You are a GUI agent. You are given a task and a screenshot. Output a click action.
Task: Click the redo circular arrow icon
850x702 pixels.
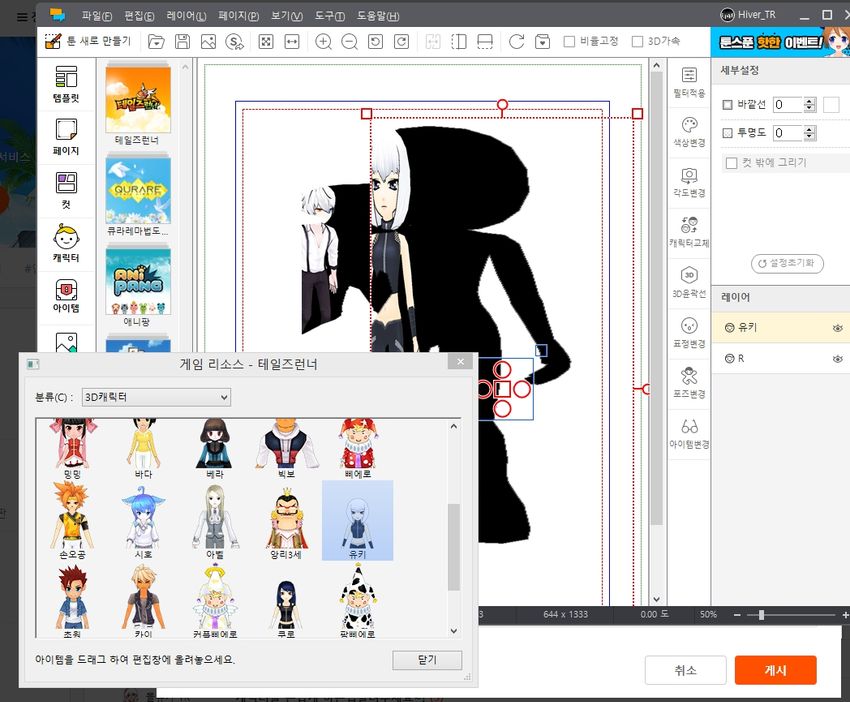tap(516, 41)
